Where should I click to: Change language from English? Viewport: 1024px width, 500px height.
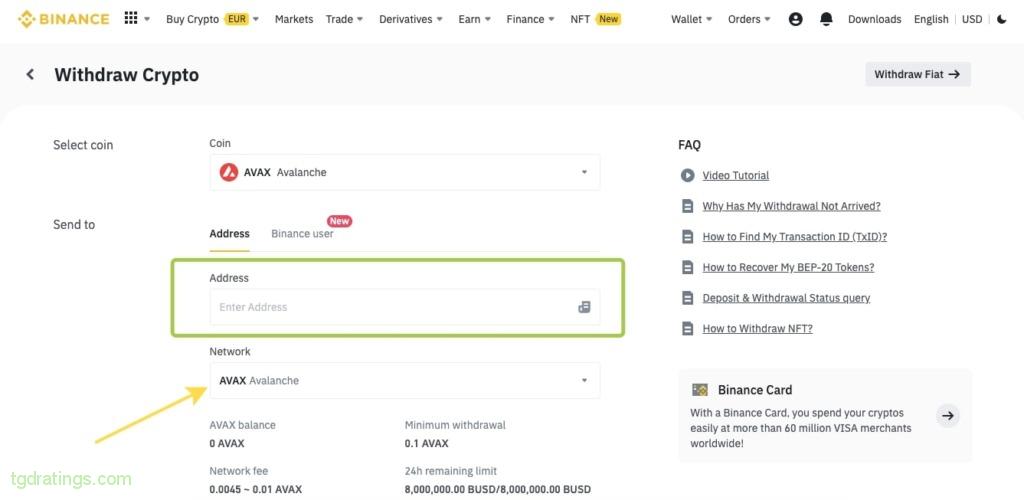[x=931, y=20]
